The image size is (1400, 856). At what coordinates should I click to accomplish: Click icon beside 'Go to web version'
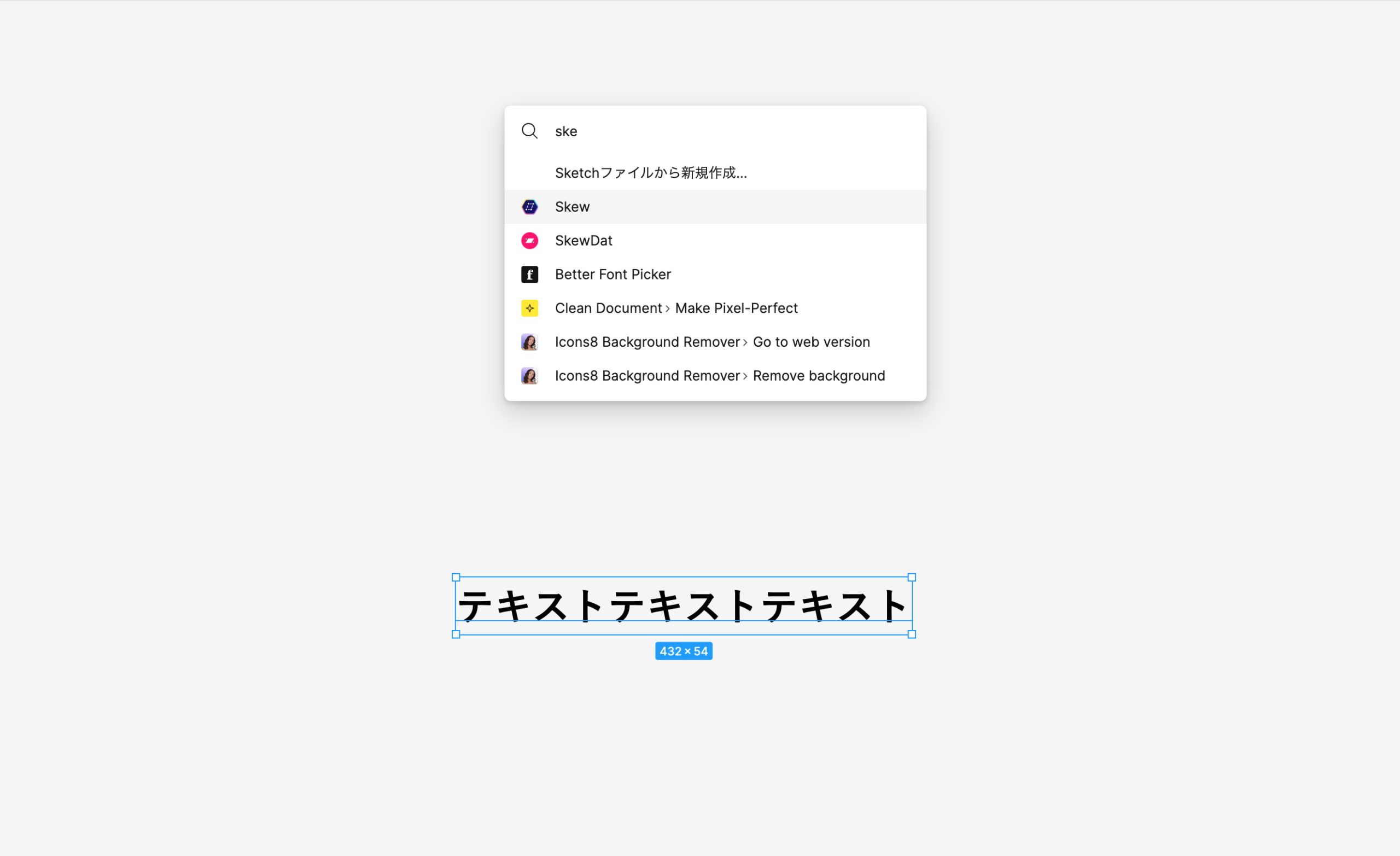click(529, 342)
